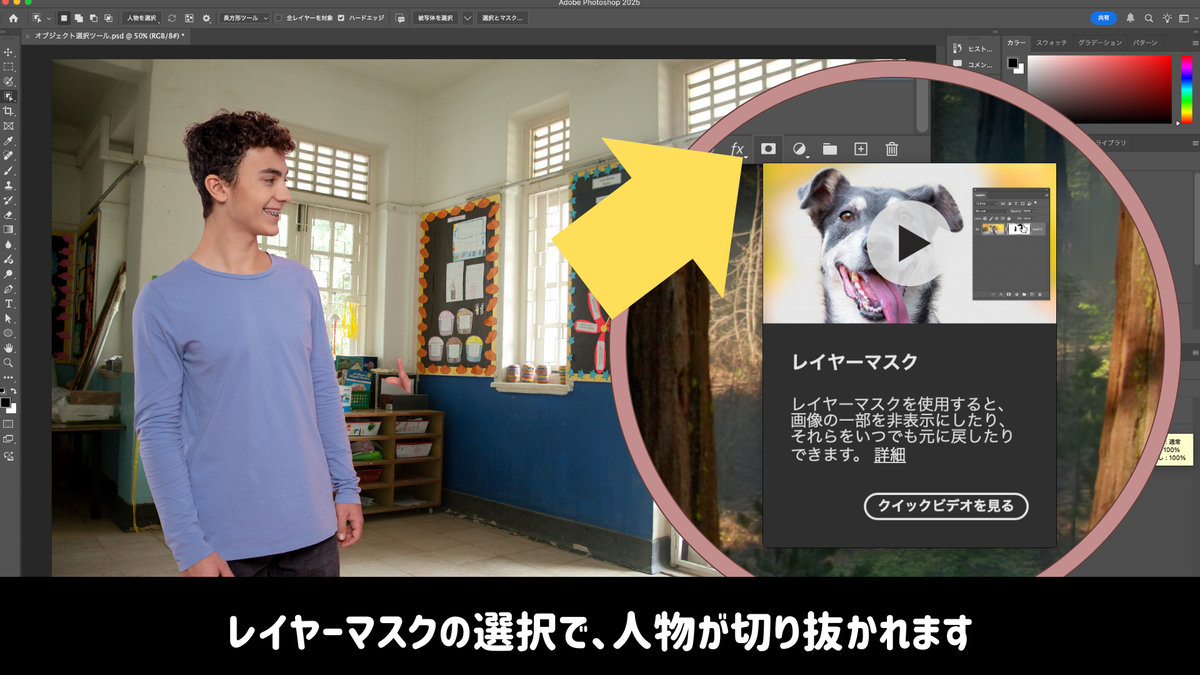The image size is (1200, 675).
Task: Select the Spot Healing Brush tool
Action: tap(9, 156)
